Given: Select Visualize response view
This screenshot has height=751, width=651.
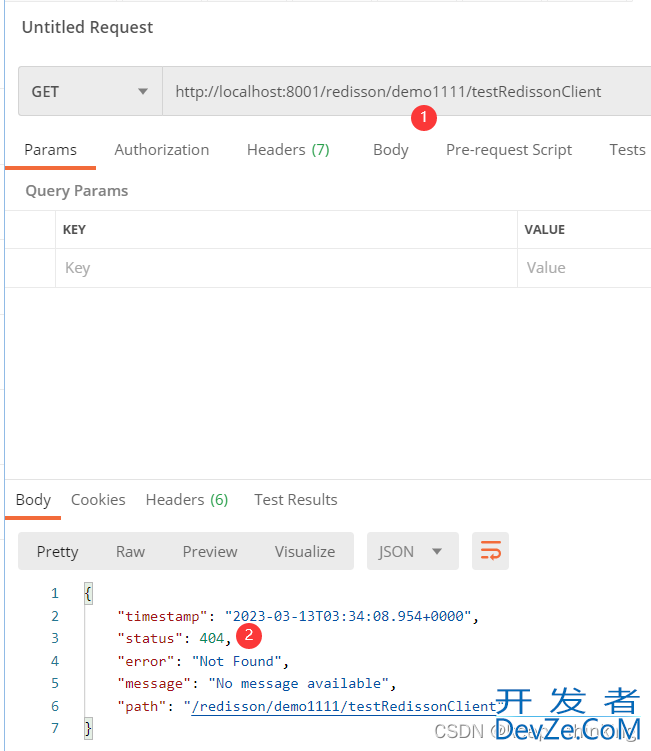Looking at the screenshot, I should (305, 552).
